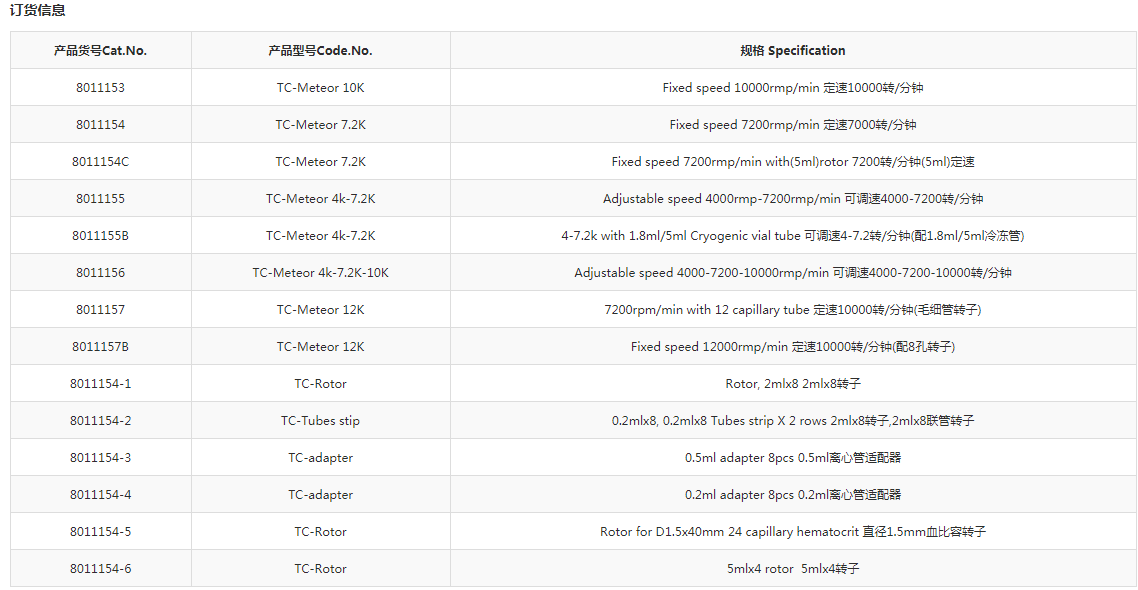Click the 产品型号Code.No. column header
Viewport: 1138px width, 590px height.
(x=321, y=50)
